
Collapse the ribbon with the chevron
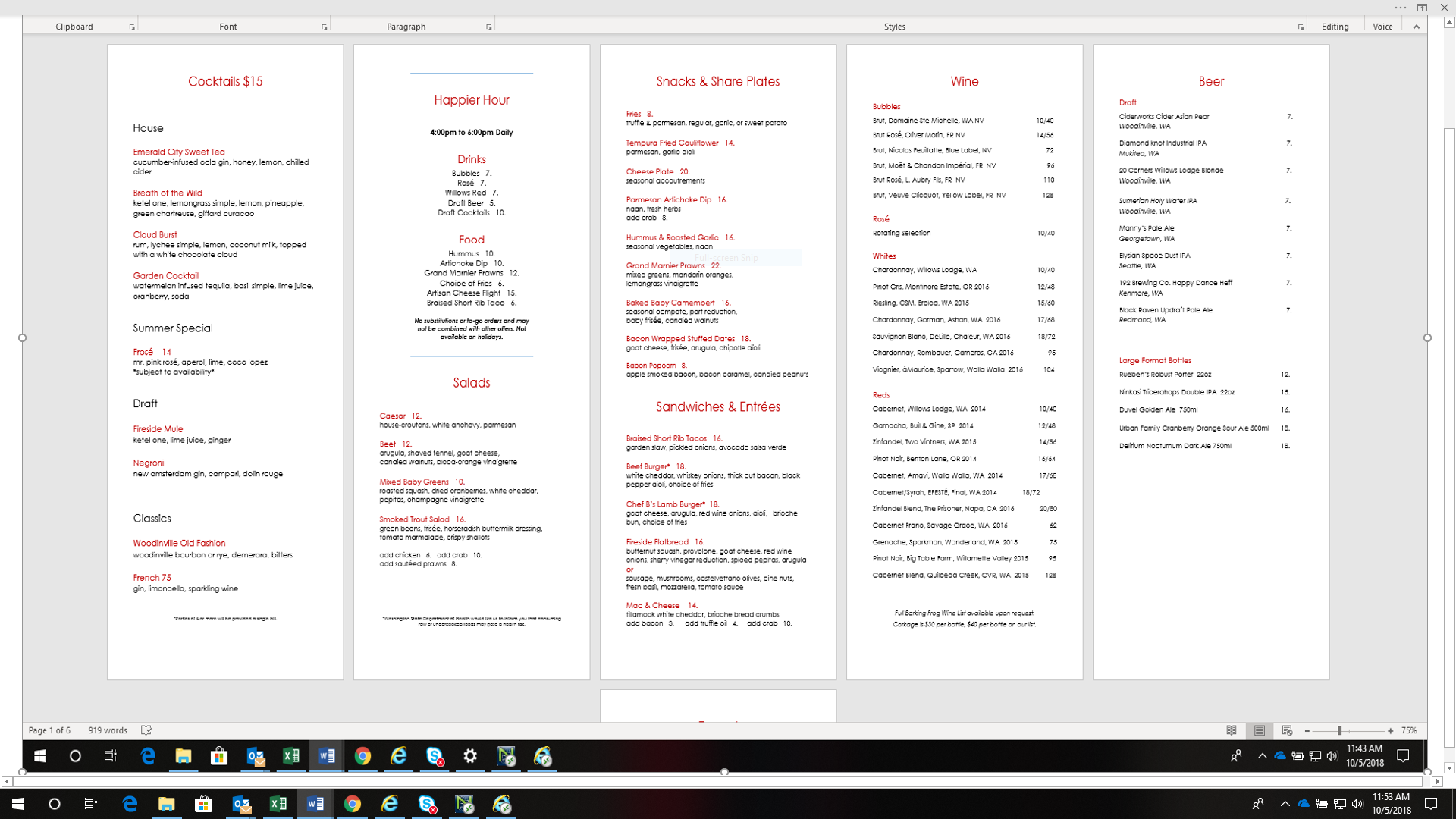tap(1416, 27)
